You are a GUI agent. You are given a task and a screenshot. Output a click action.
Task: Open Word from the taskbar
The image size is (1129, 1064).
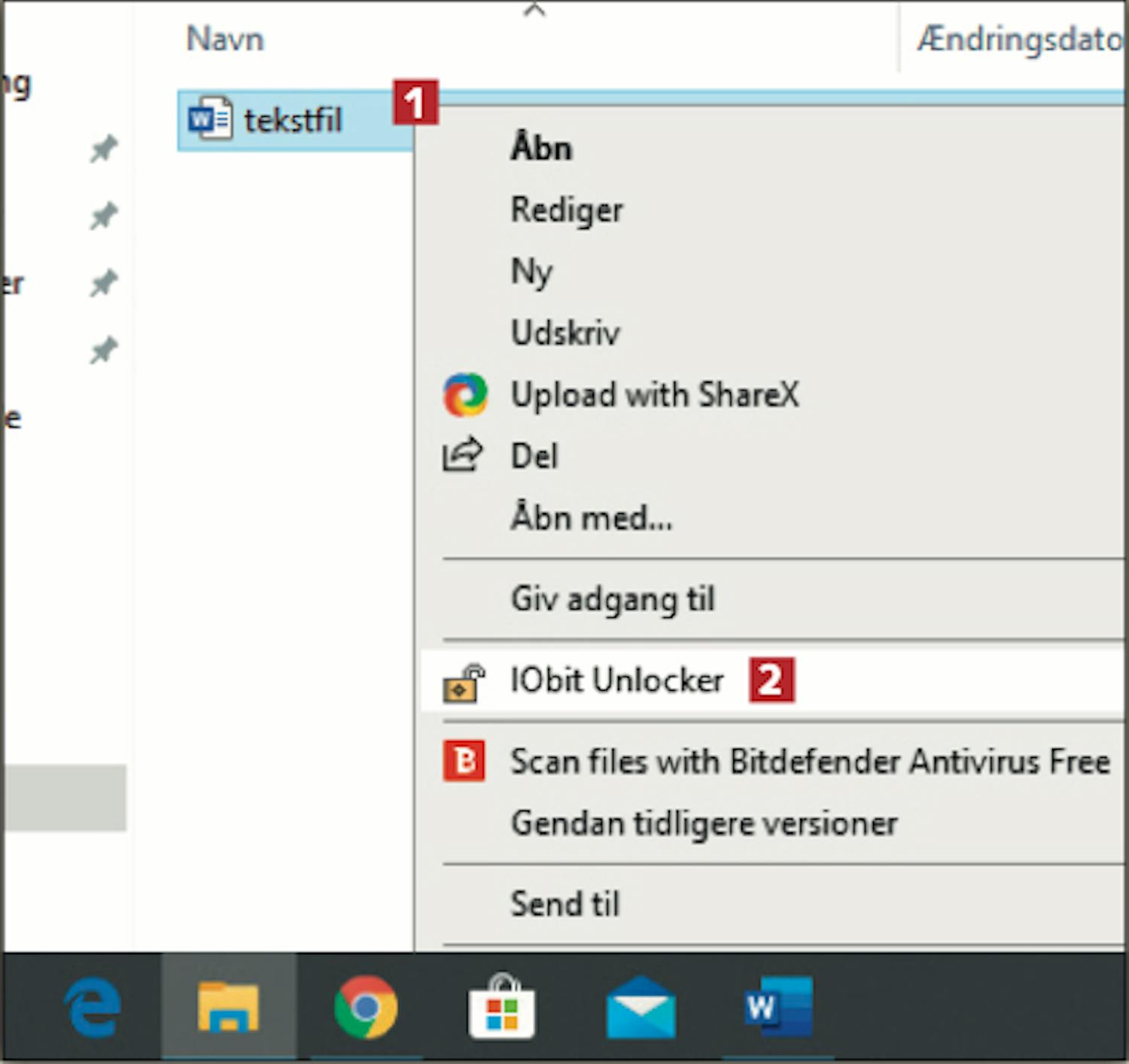(778, 1008)
